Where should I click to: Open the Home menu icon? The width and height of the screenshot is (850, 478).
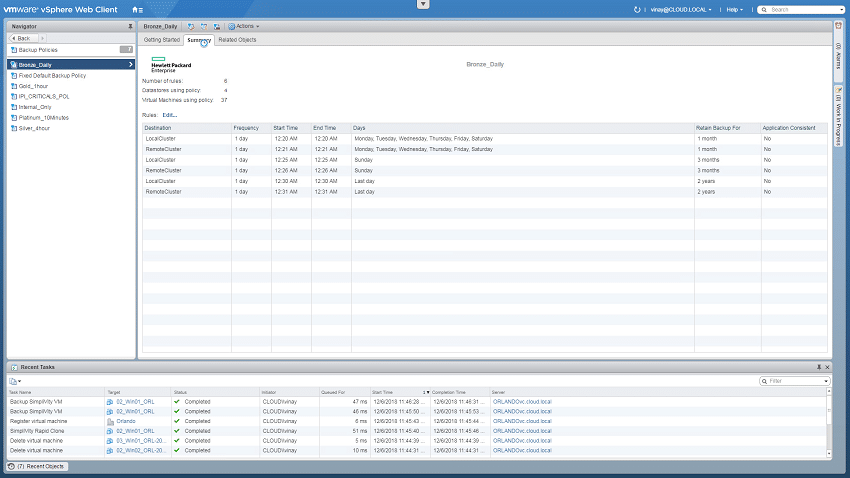(137, 10)
